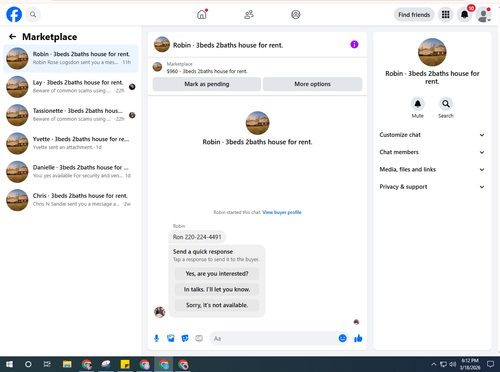Image resolution: width=500 pixels, height=372 pixels.
Task: Open the emoji picker
Action: 342,338
